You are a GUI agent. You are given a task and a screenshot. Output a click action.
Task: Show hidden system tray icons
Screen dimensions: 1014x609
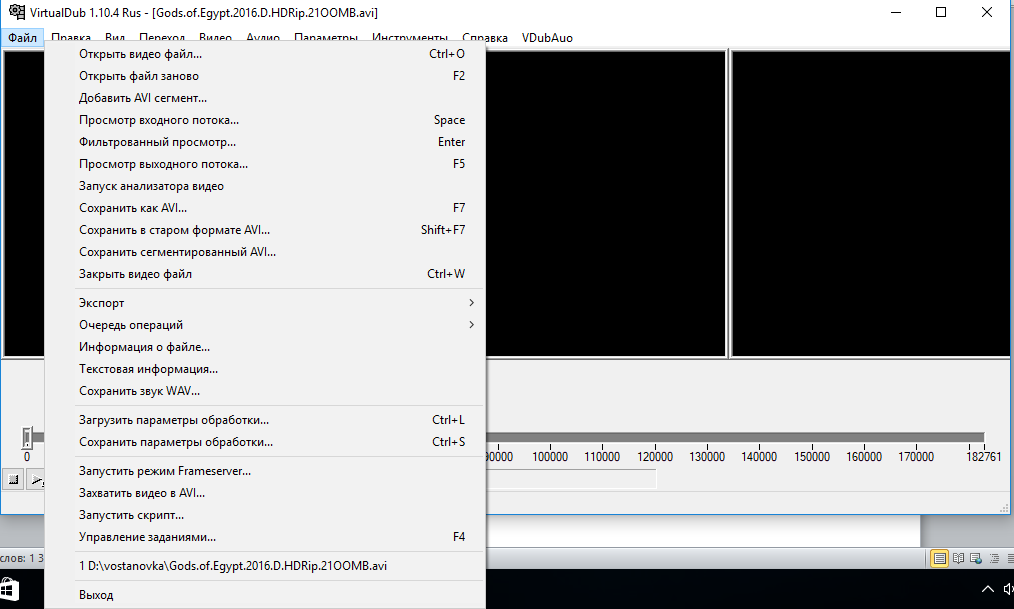[987, 589]
